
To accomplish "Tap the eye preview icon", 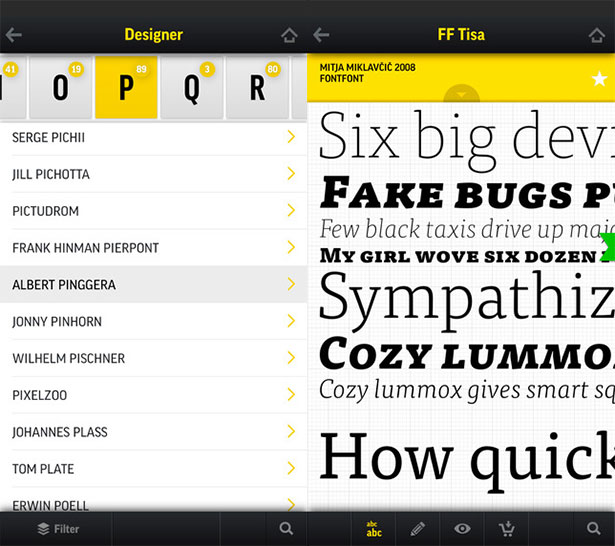I will [x=462, y=529].
